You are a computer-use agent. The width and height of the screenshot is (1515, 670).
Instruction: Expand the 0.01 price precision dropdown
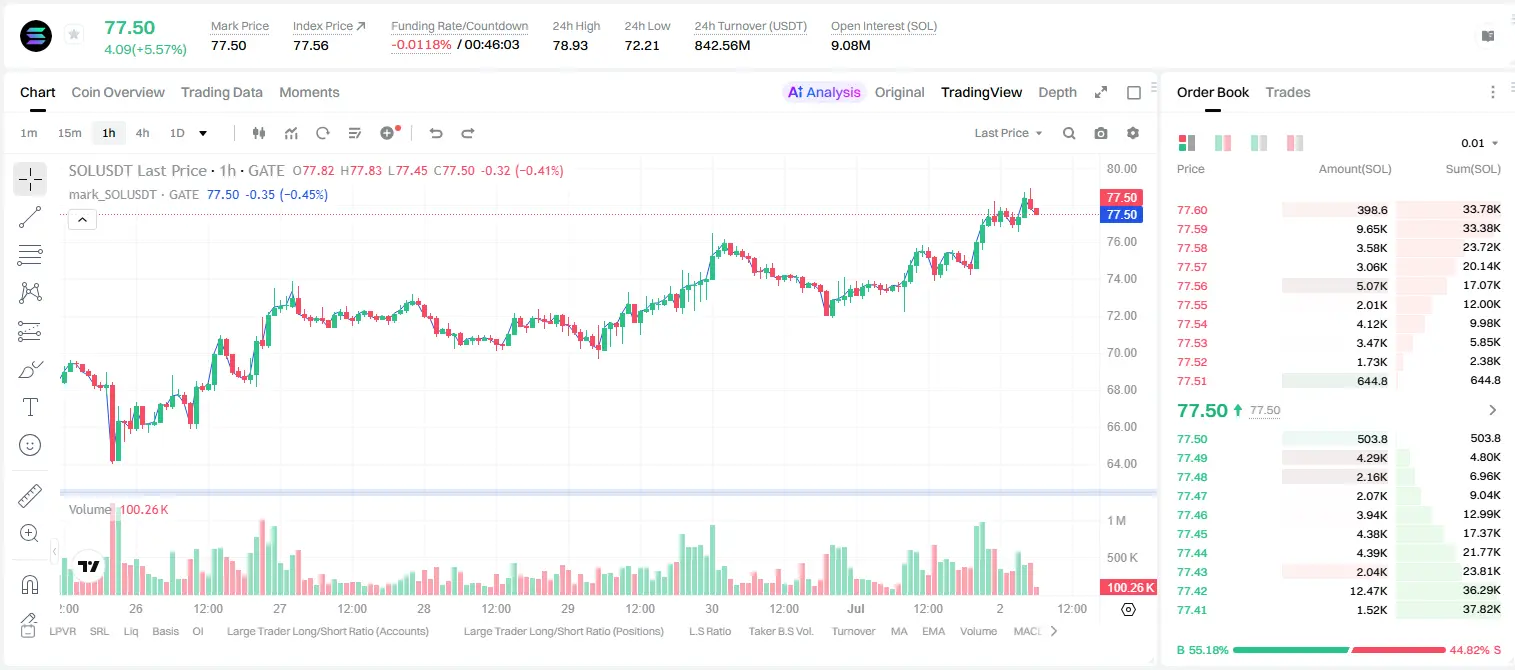1480,143
